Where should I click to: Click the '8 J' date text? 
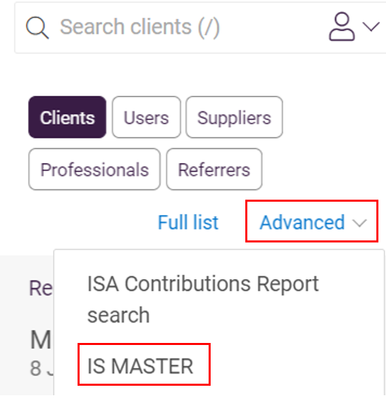(x=42, y=368)
